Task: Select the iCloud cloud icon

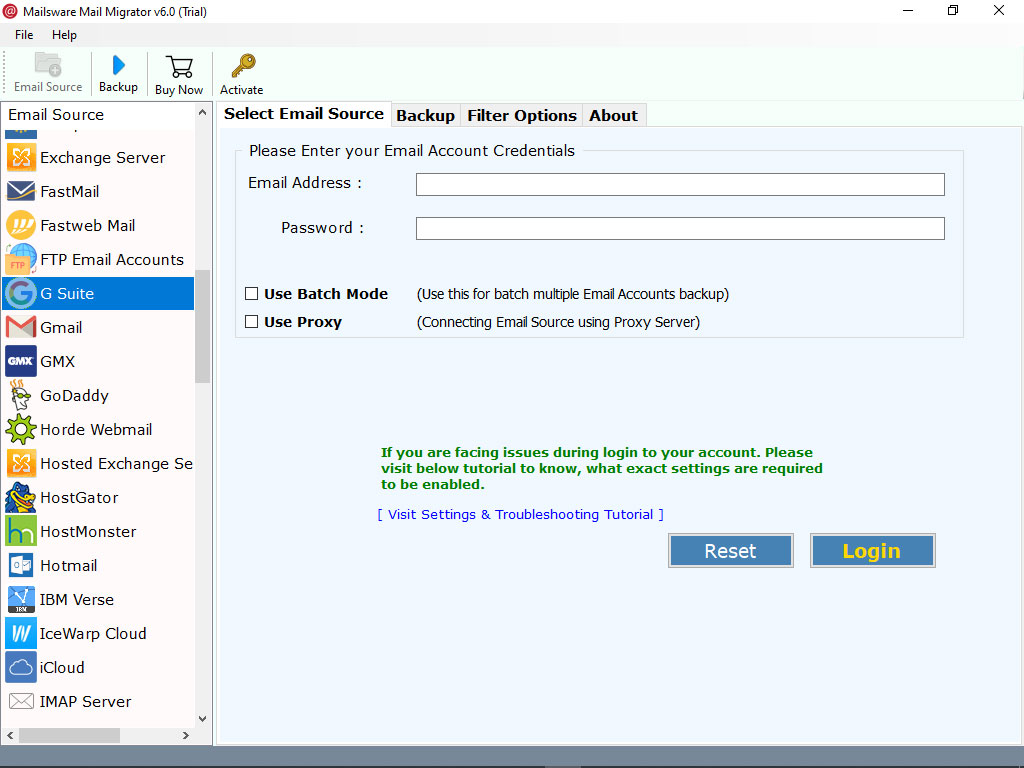Action: 21,667
